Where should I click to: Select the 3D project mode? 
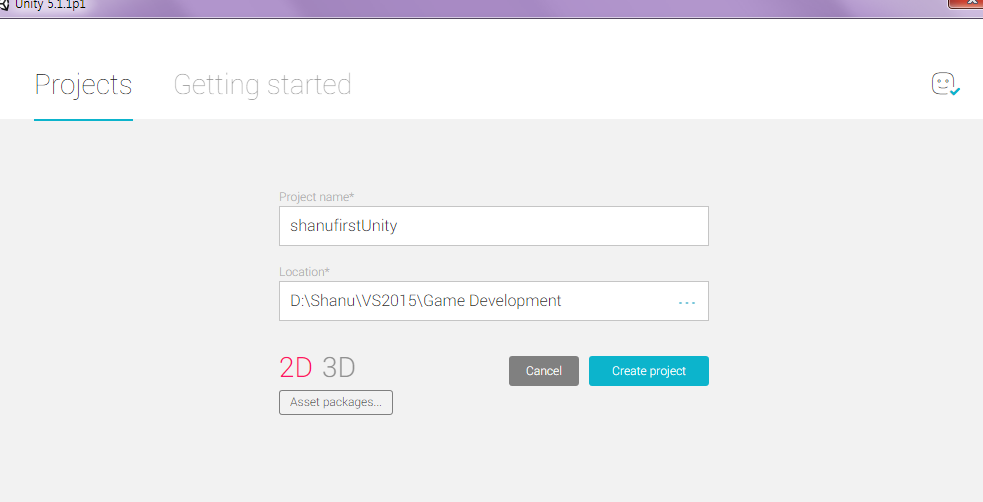[x=339, y=368]
